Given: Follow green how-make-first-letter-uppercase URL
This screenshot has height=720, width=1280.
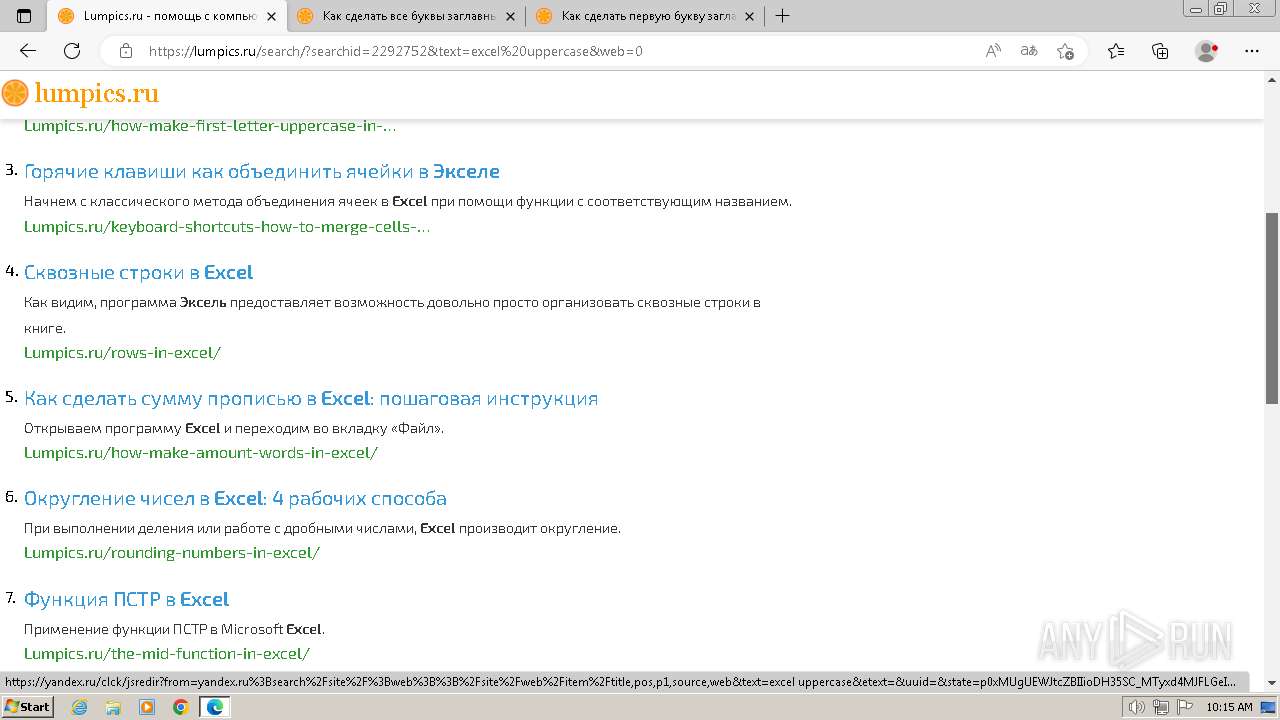Looking at the screenshot, I should click(x=210, y=126).
